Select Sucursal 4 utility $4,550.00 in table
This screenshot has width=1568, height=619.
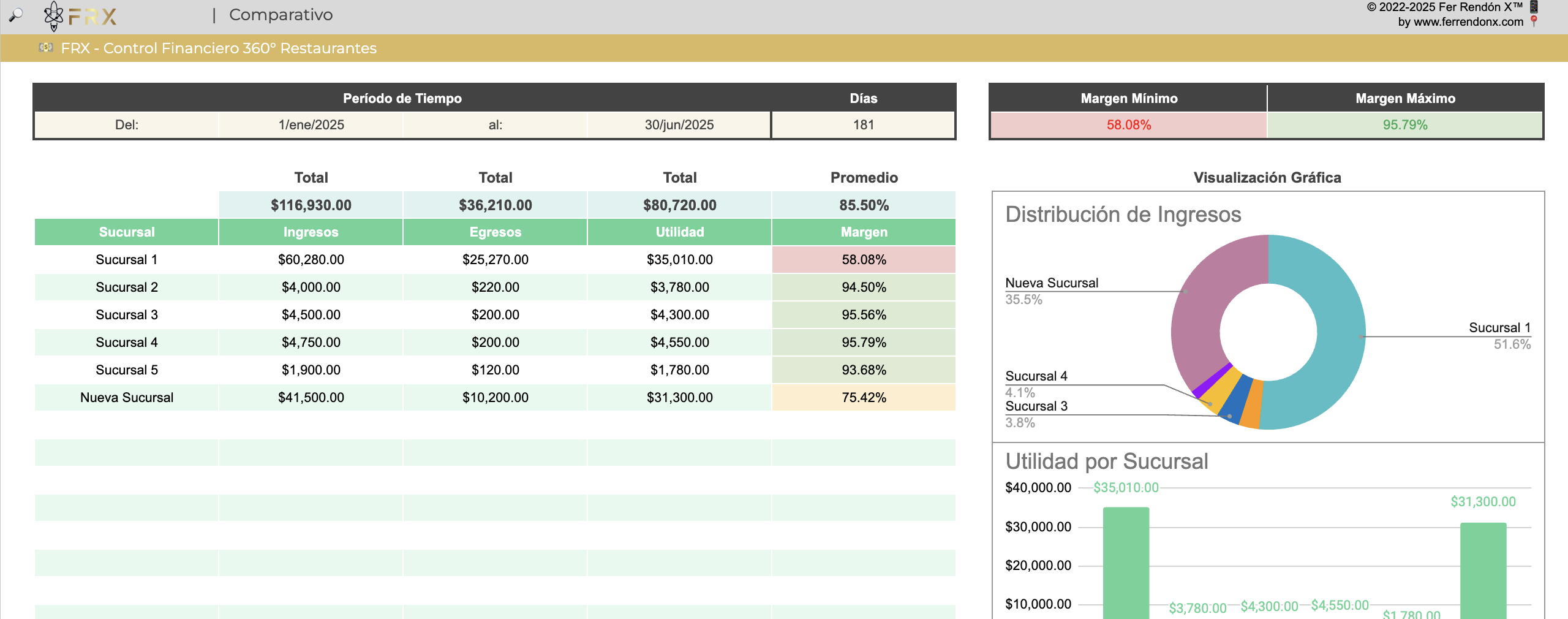pyautogui.click(x=680, y=343)
